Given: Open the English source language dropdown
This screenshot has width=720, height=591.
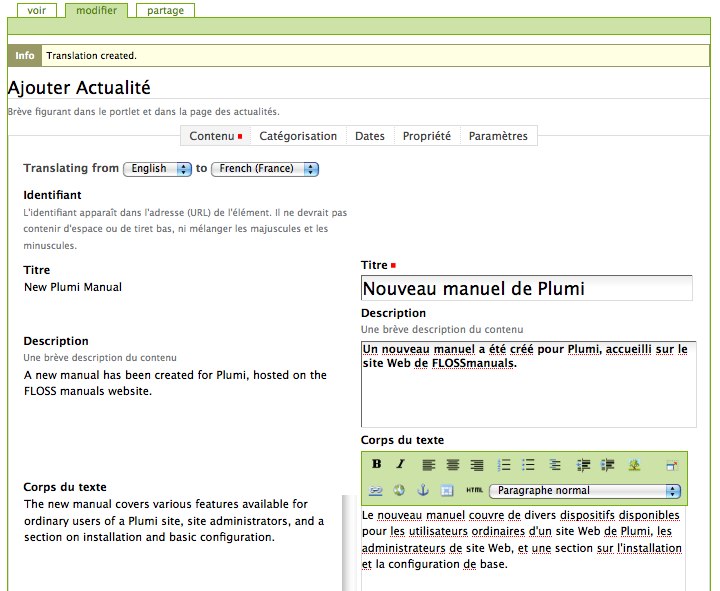Looking at the screenshot, I should coord(157,169).
